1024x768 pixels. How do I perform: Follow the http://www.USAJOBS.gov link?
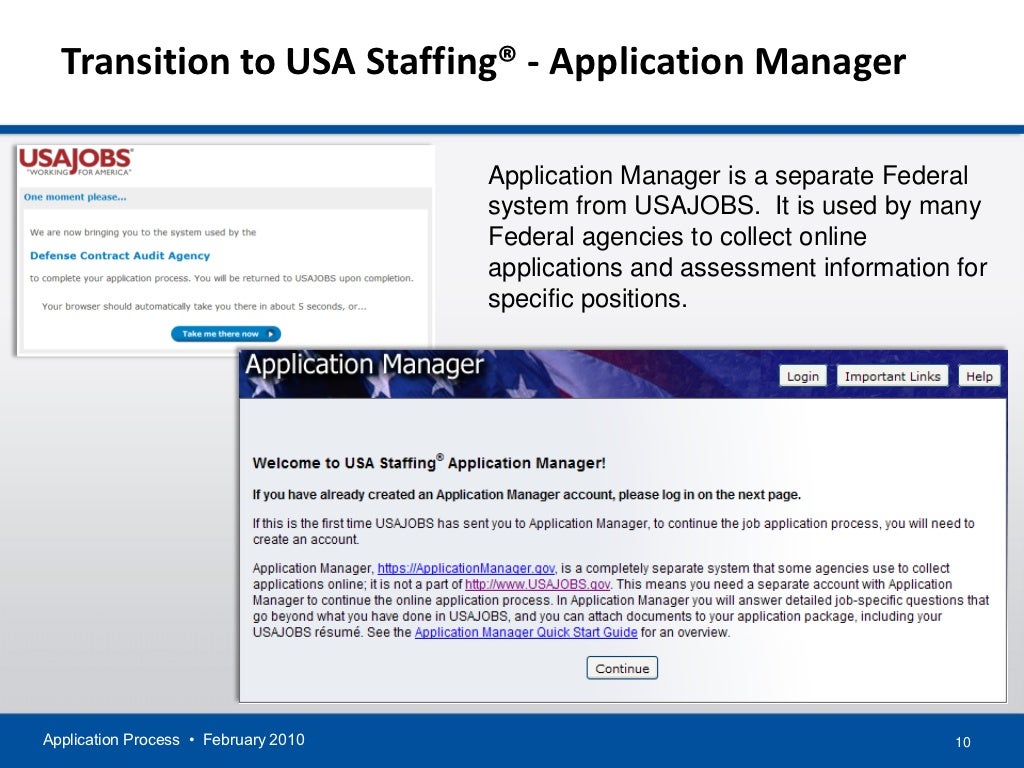(x=537, y=584)
